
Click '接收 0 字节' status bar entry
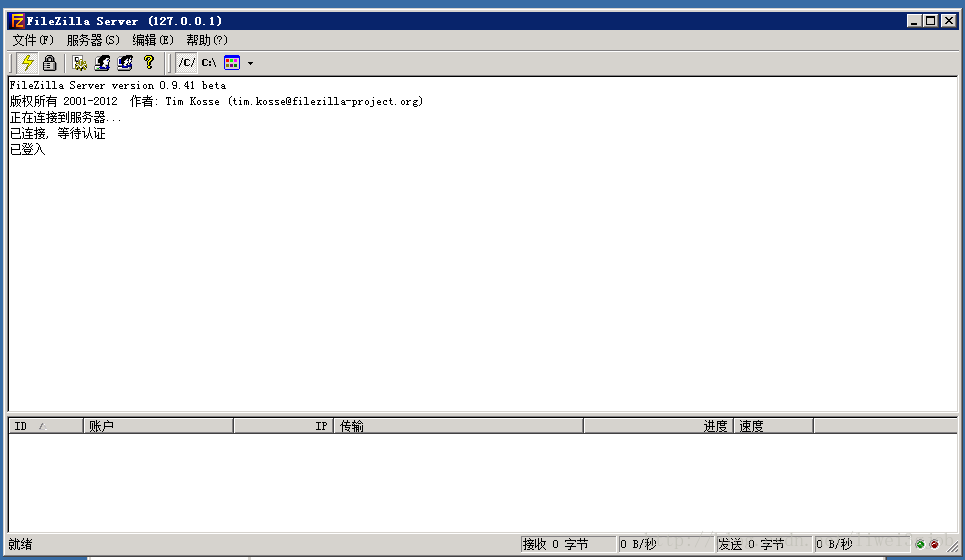(x=567, y=544)
